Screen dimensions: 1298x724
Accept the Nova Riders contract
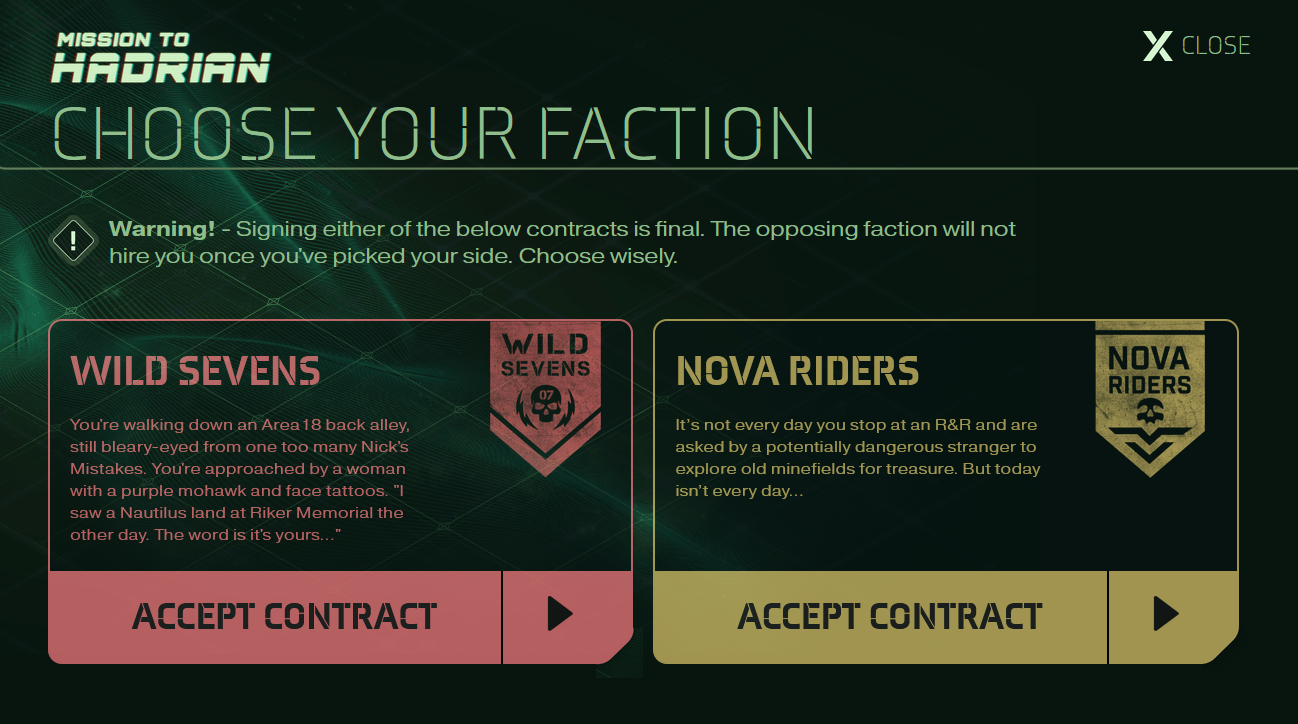889,616
